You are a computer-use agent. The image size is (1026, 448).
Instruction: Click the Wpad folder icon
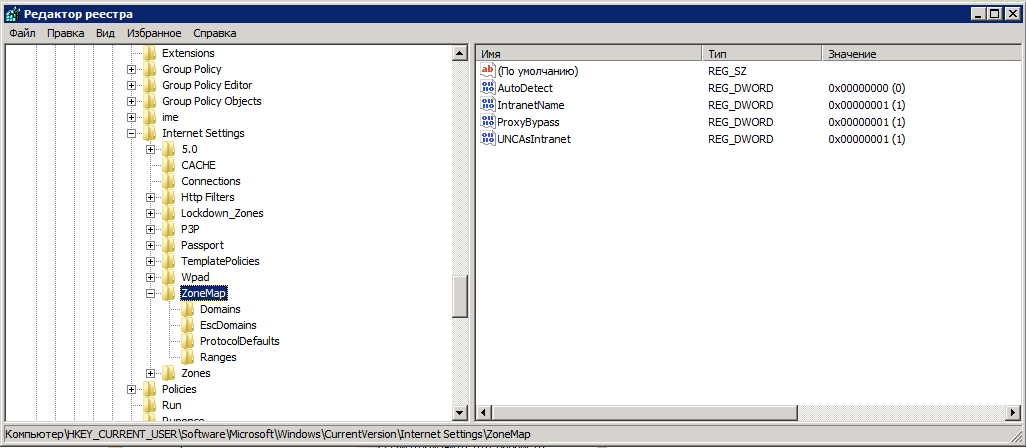(169, 277)
